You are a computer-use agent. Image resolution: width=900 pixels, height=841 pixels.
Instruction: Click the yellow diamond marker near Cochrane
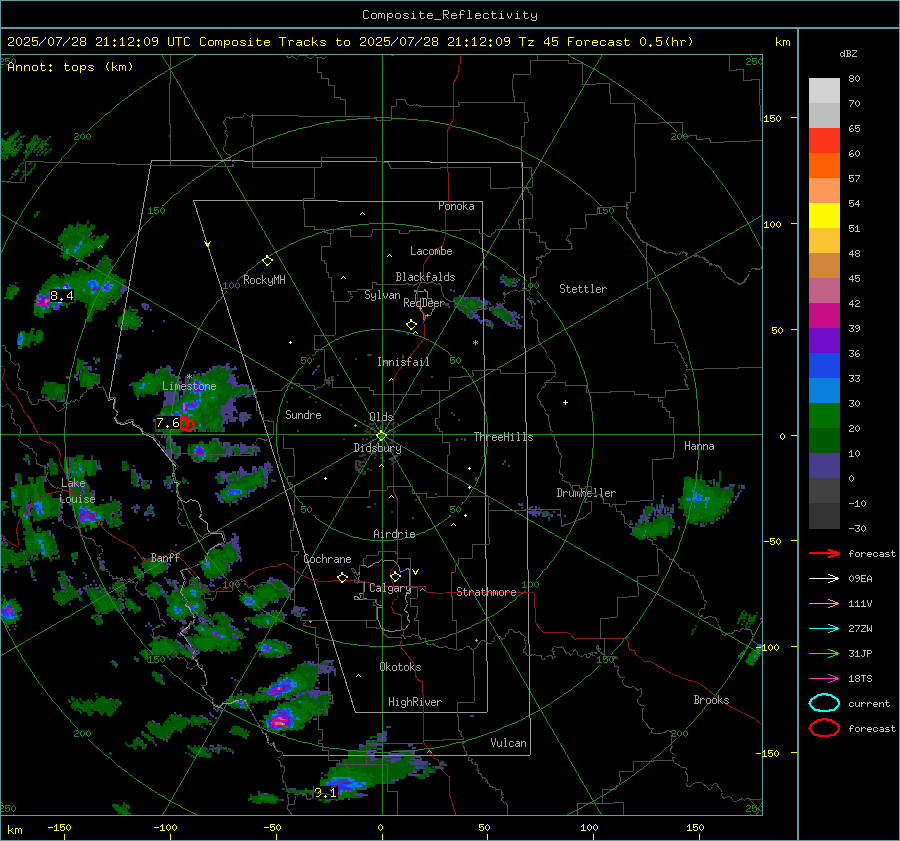click(342, 578)
